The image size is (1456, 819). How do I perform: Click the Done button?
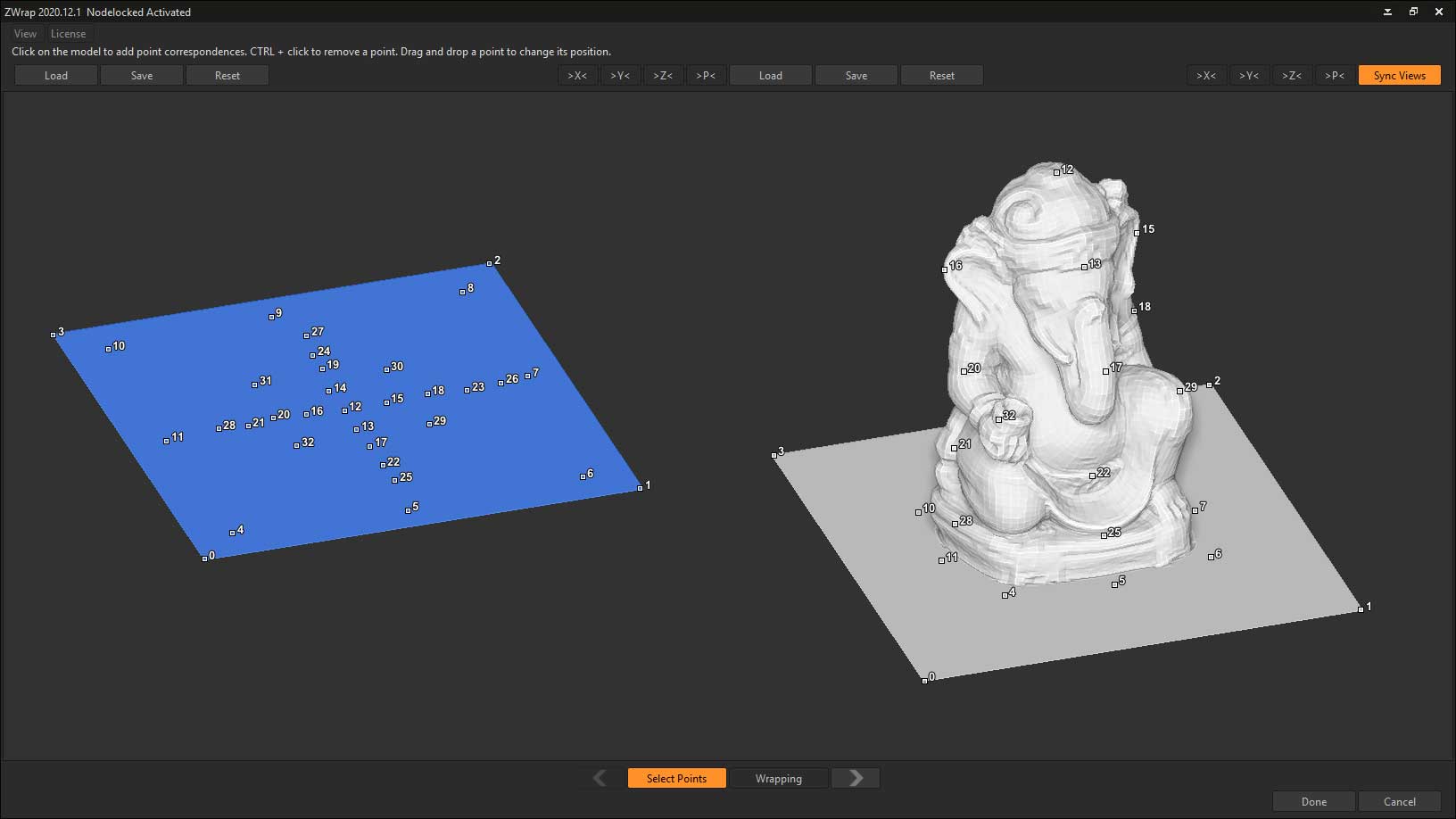[x=1314, y=802]
